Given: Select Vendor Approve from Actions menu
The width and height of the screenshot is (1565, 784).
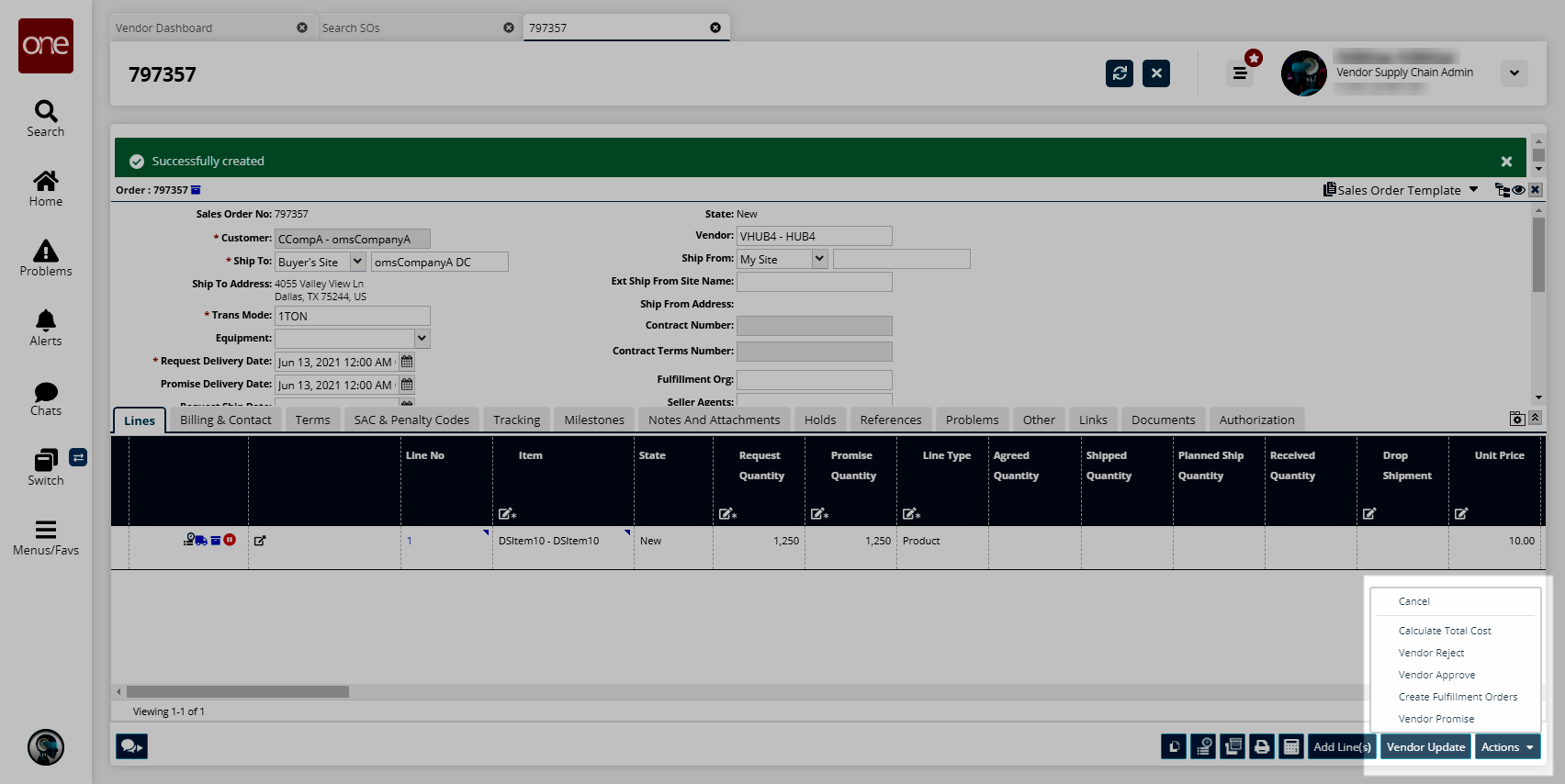Looking at the screenshot, I should (1436, 675).
